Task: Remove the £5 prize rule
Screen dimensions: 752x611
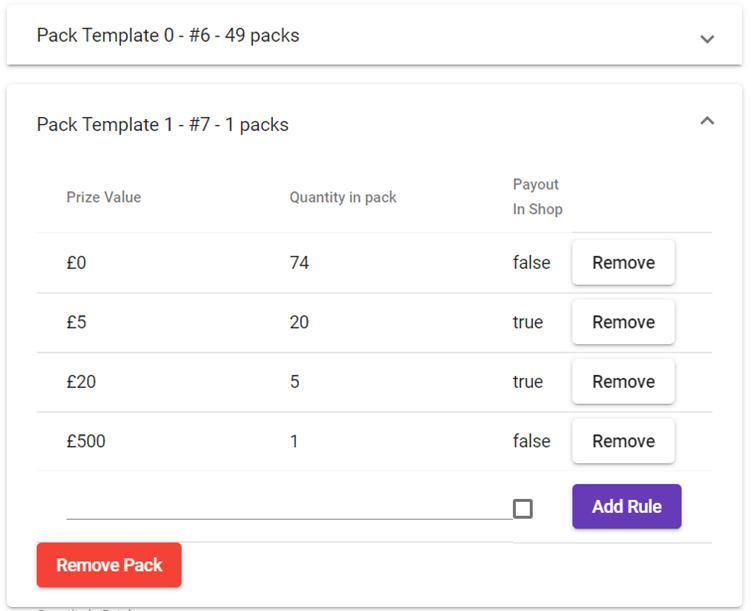Action: 623,322
